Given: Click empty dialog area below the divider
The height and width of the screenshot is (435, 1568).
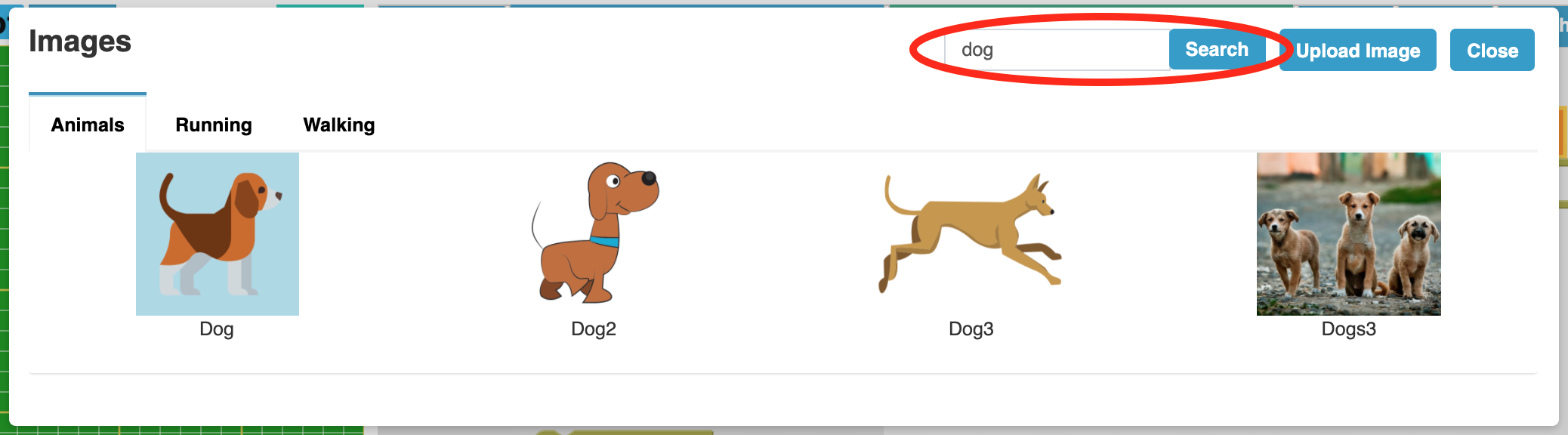Looking at the screenshot, I should coord(782,399).
